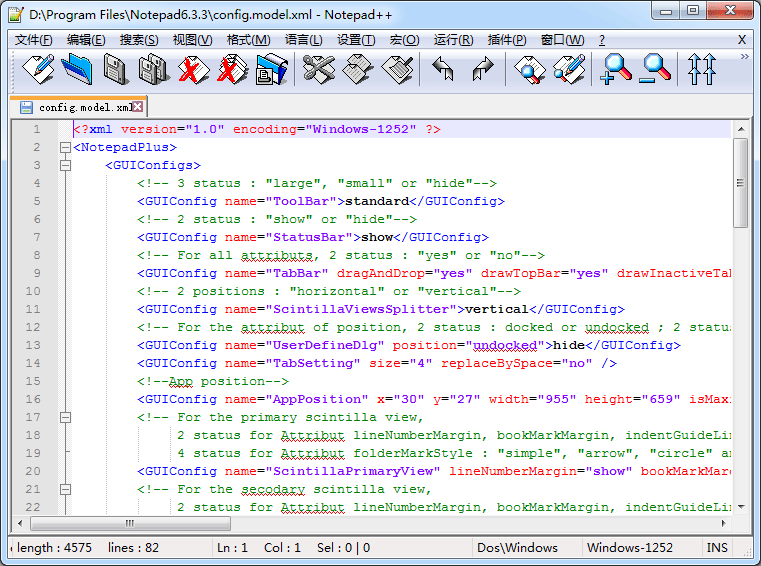Viewport: 761px width, 566px height.
Task: Click 'standard' text in ToolBar line
Action: [x=377, y=201]
